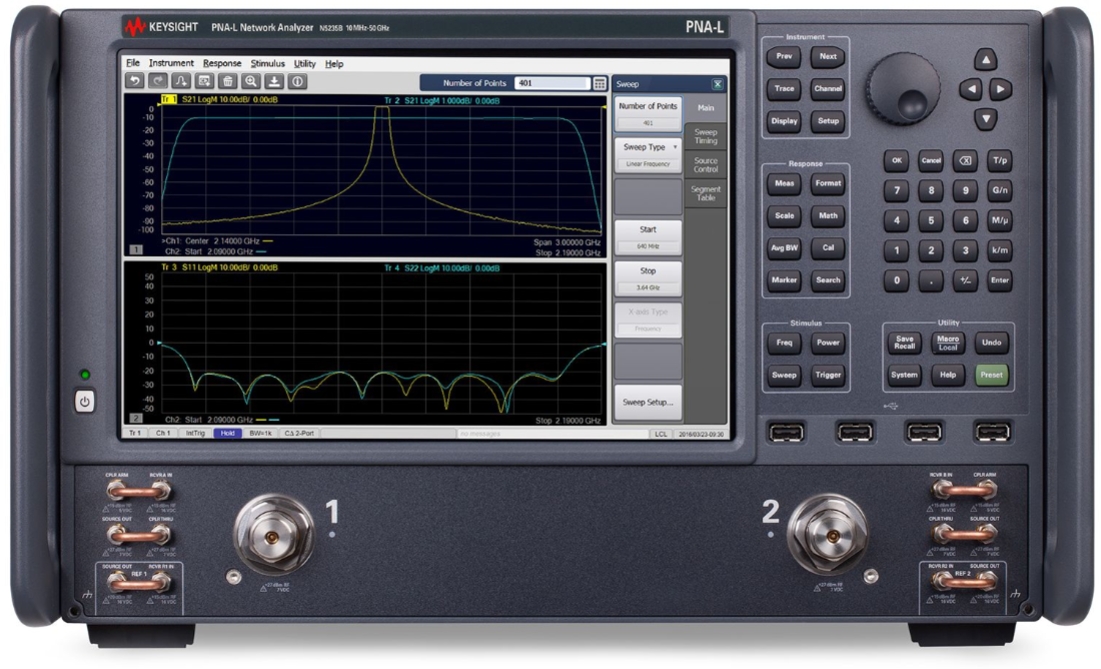Tap the number 7 key on the keypad

point(897,190)
